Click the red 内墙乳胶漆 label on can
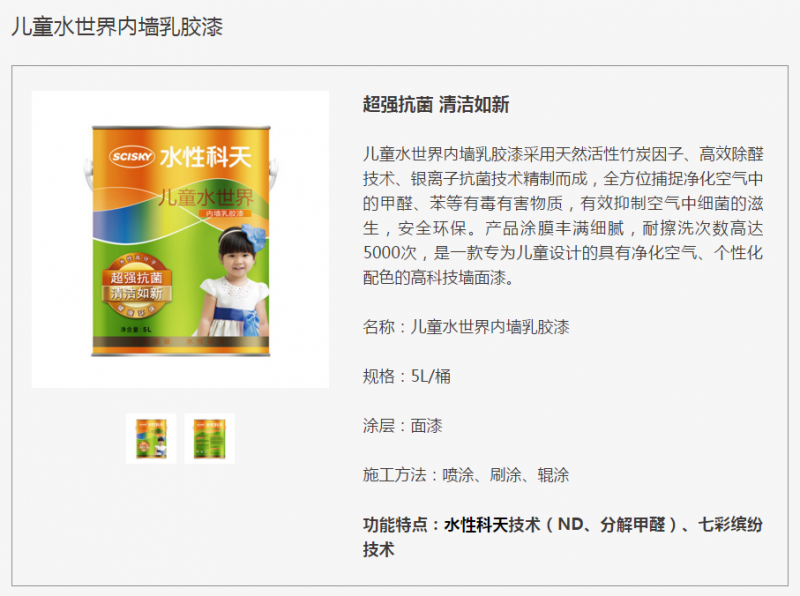This screenshot has width=800, height=596. 224,213
